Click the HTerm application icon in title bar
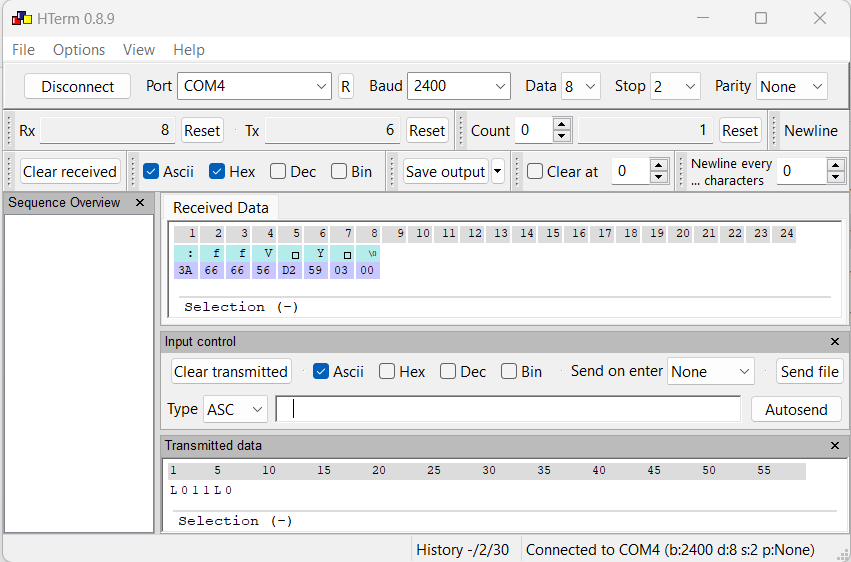This screenshot has height=562, width=851. (22, 18)
